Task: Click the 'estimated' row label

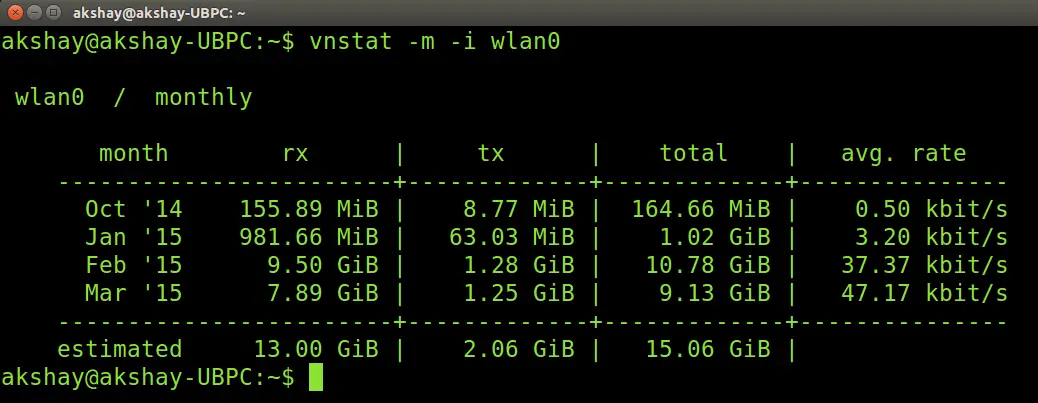Action: click(x=119, y=349)
